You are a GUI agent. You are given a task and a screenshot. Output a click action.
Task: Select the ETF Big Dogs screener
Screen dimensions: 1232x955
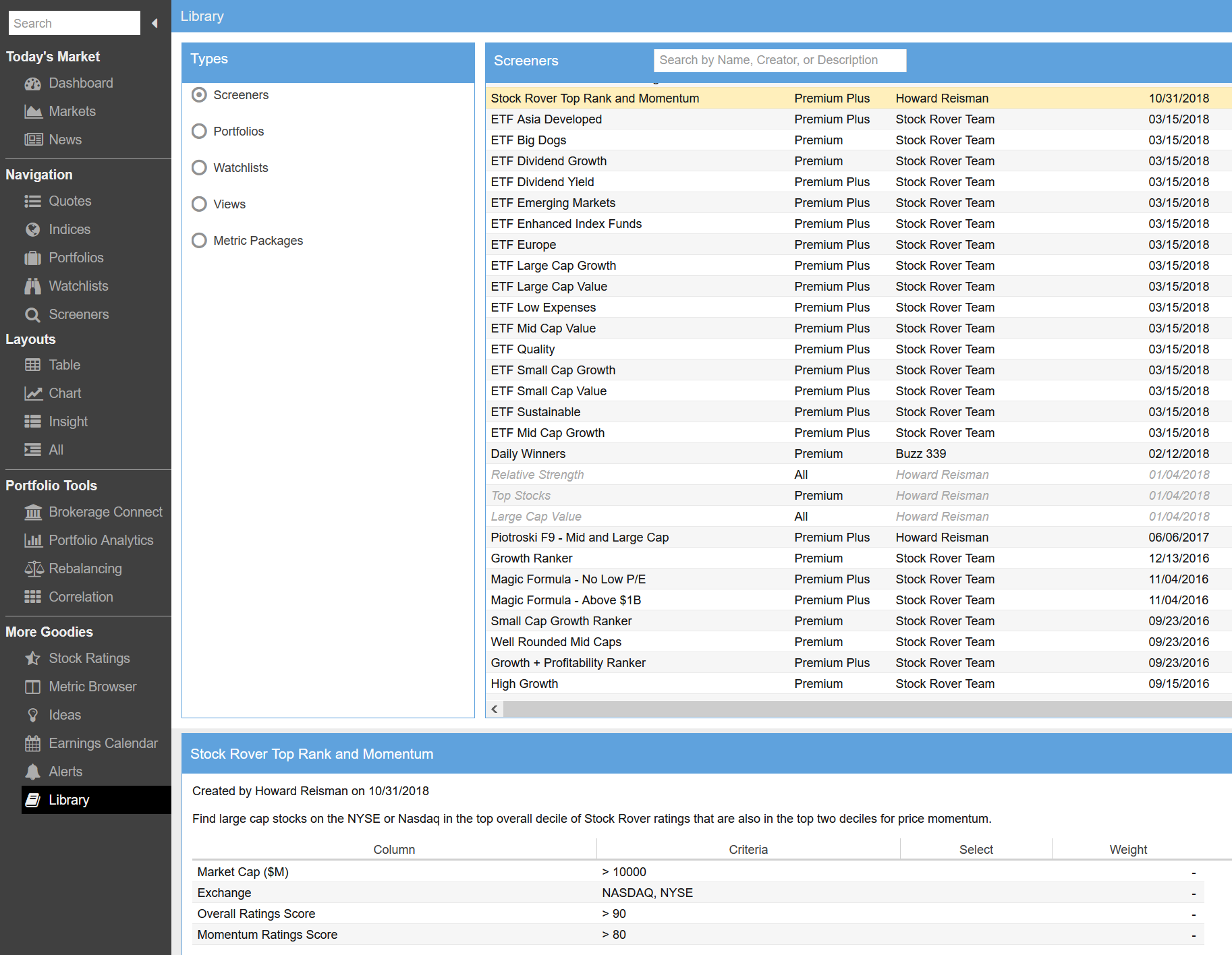858,140
